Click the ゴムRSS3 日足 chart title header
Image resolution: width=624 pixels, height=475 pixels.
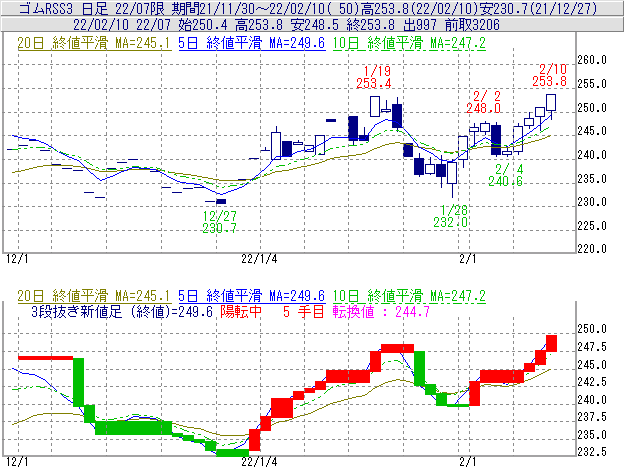308,8
